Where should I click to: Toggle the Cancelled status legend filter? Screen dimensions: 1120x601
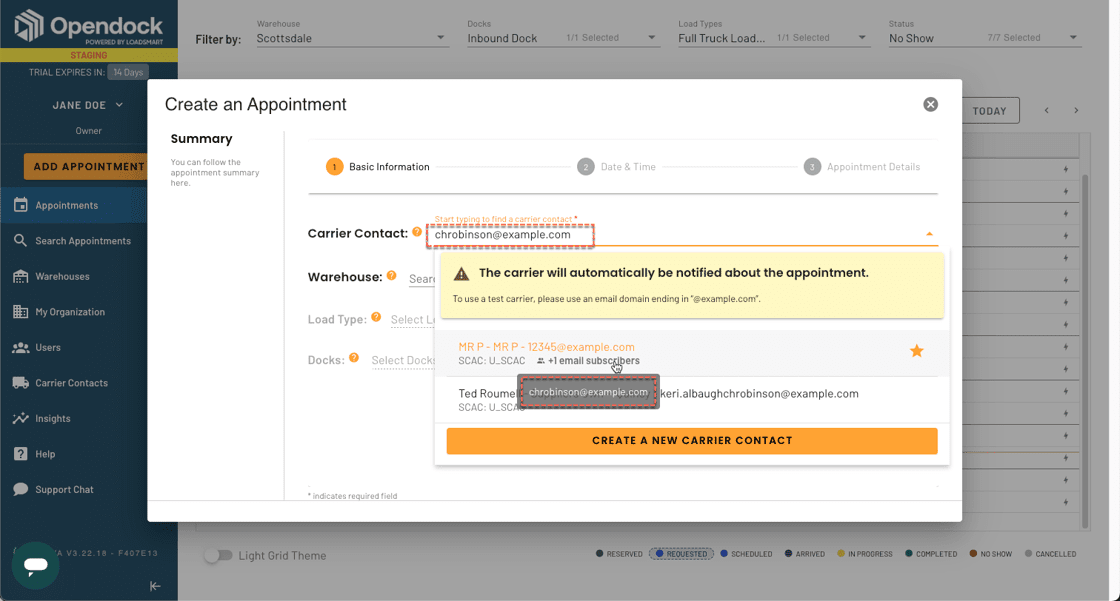pyautogui.click(x=1050, y=554)
